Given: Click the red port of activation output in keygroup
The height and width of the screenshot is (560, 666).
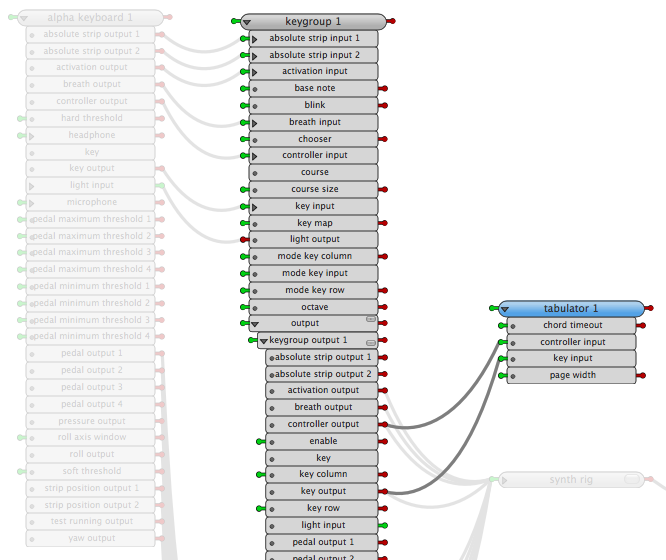Looking at the screenshot, I should point(383,390).
